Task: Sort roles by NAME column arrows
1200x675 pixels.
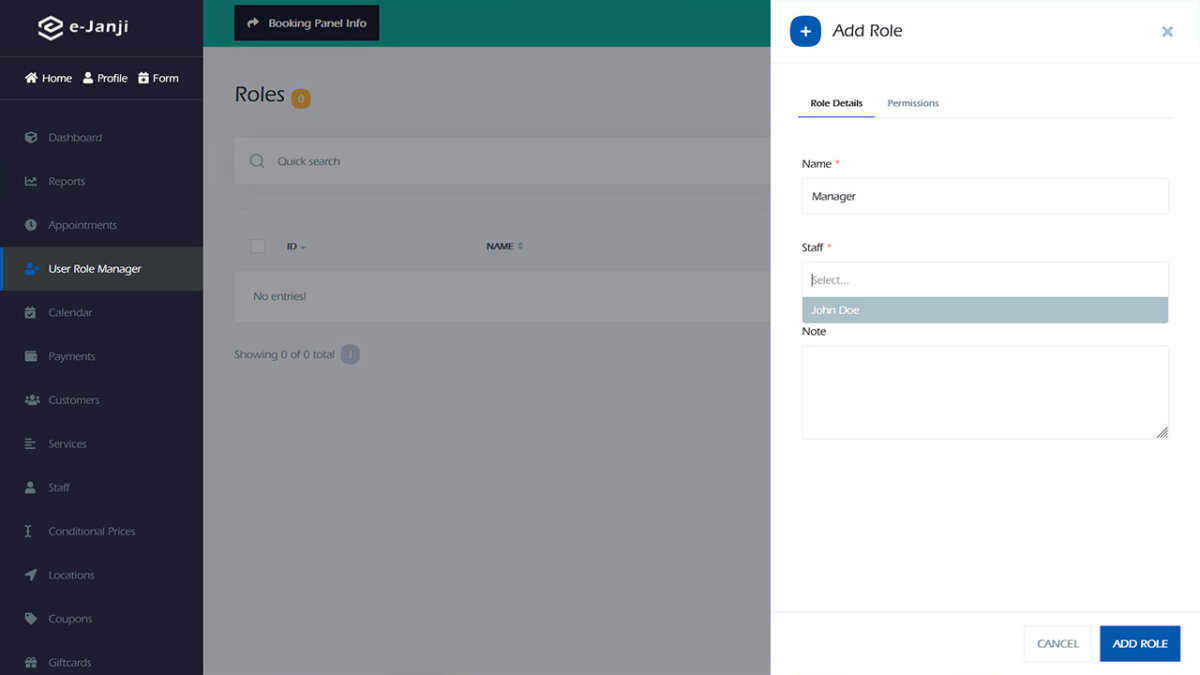Action: 520,246
